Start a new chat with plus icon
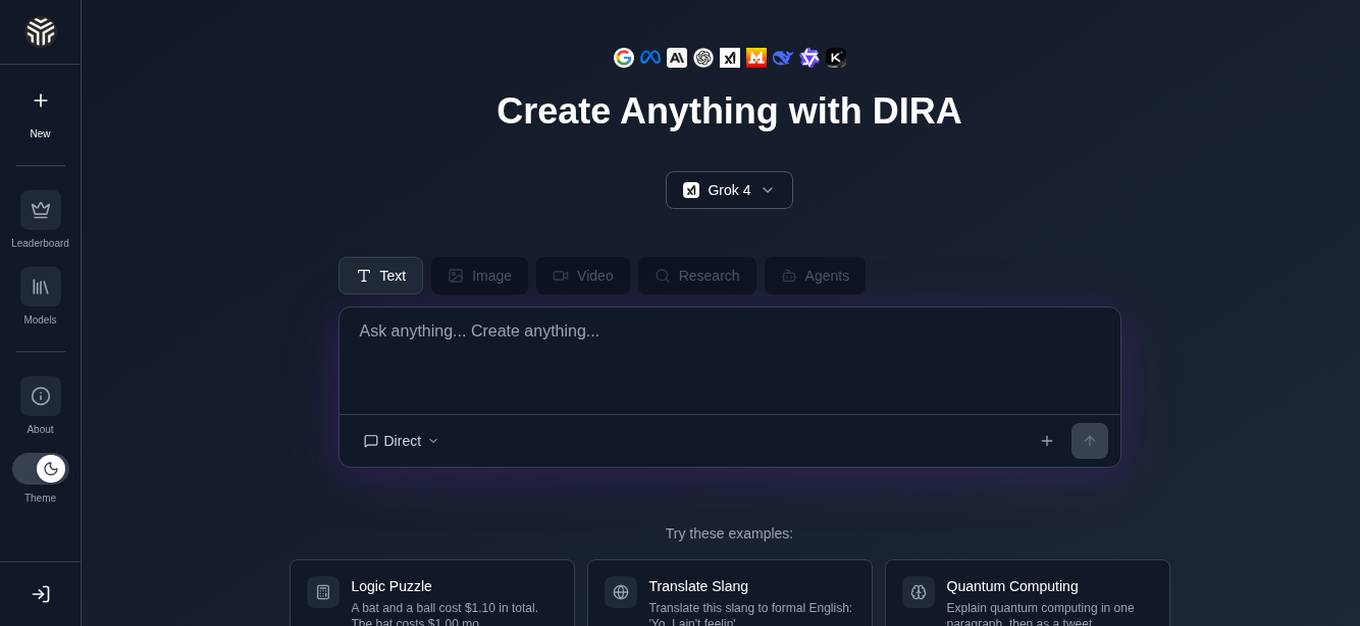The width and height of the screenshot is (1360, 626). 40,101
